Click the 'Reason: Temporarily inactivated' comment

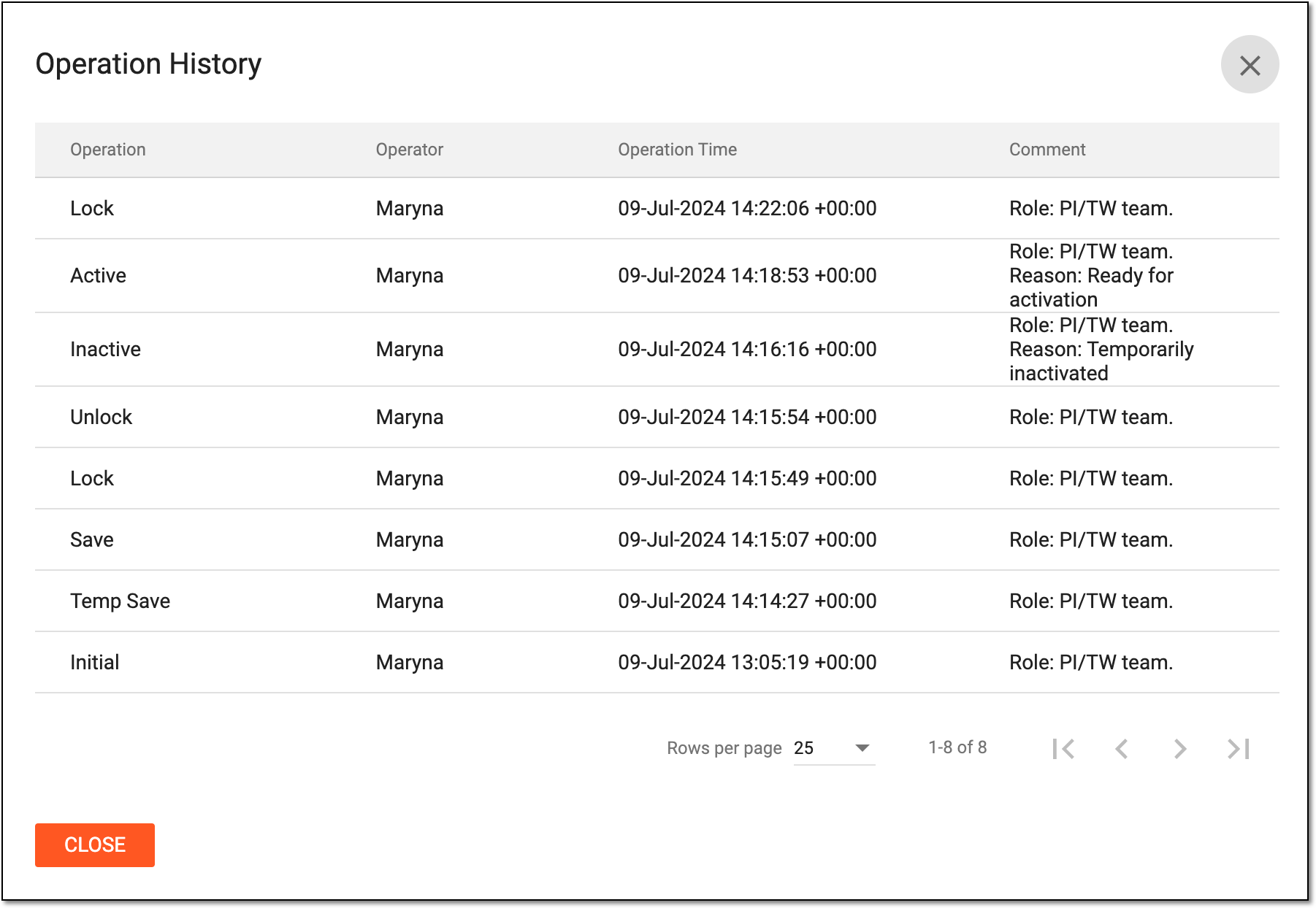tap(1101, 361)
